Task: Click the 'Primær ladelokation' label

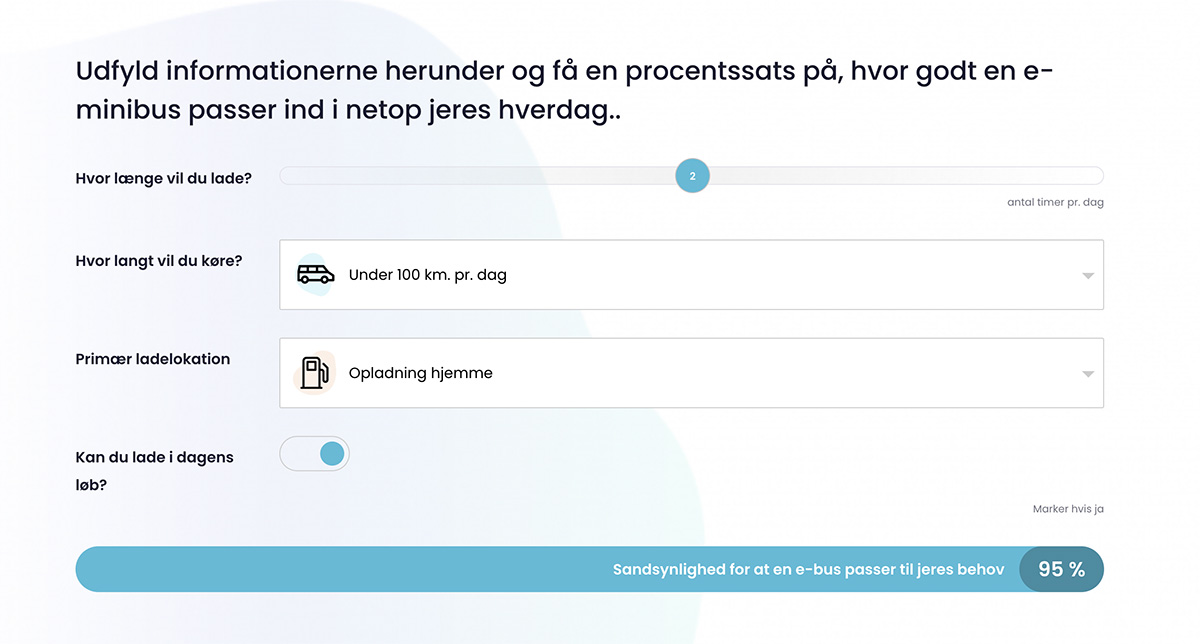Action: (x=153, y=359)
